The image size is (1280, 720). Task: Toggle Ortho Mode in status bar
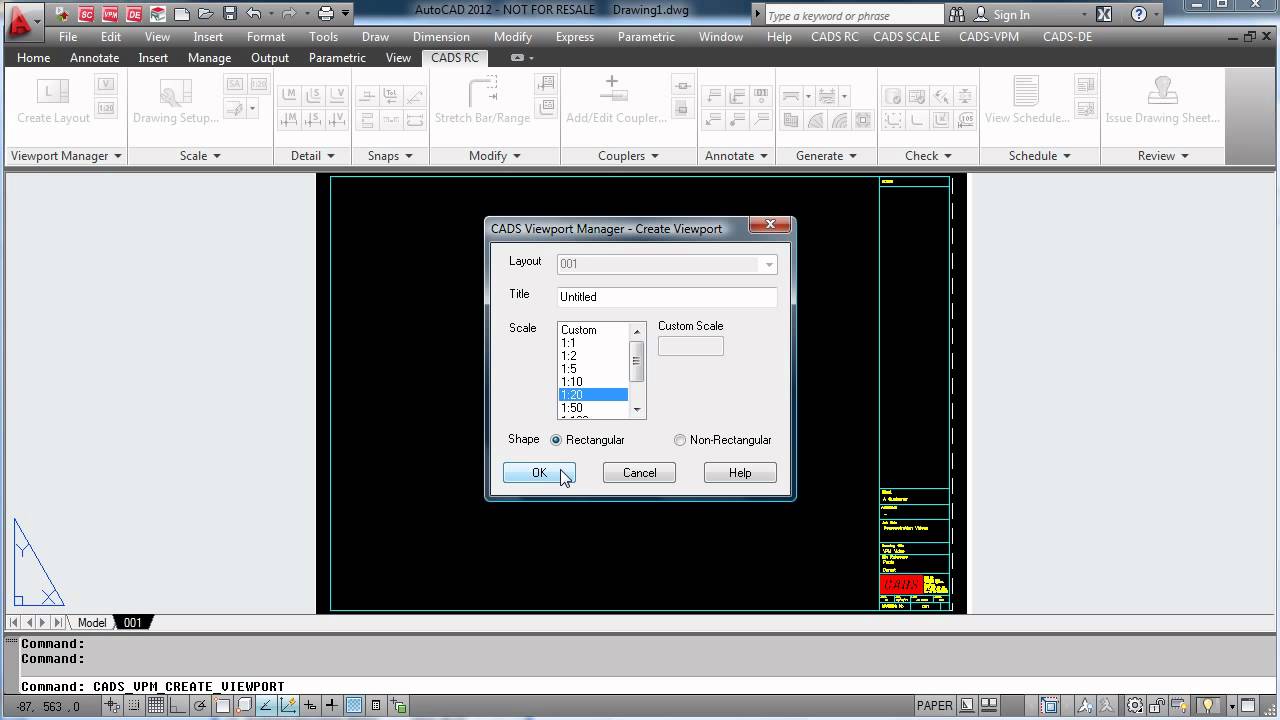178,706
